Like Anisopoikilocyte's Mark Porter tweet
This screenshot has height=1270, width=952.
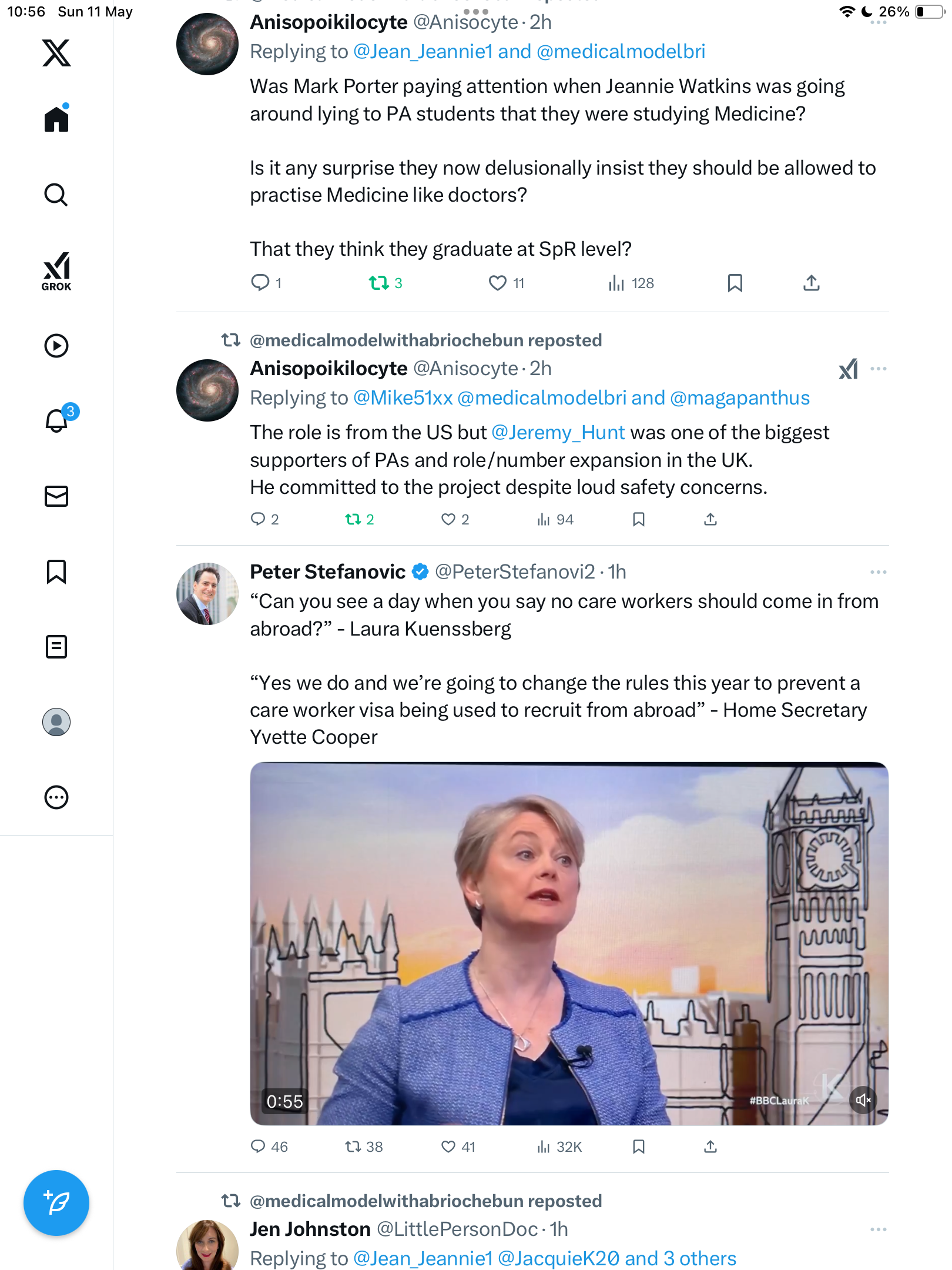click(x=498, y=283)
